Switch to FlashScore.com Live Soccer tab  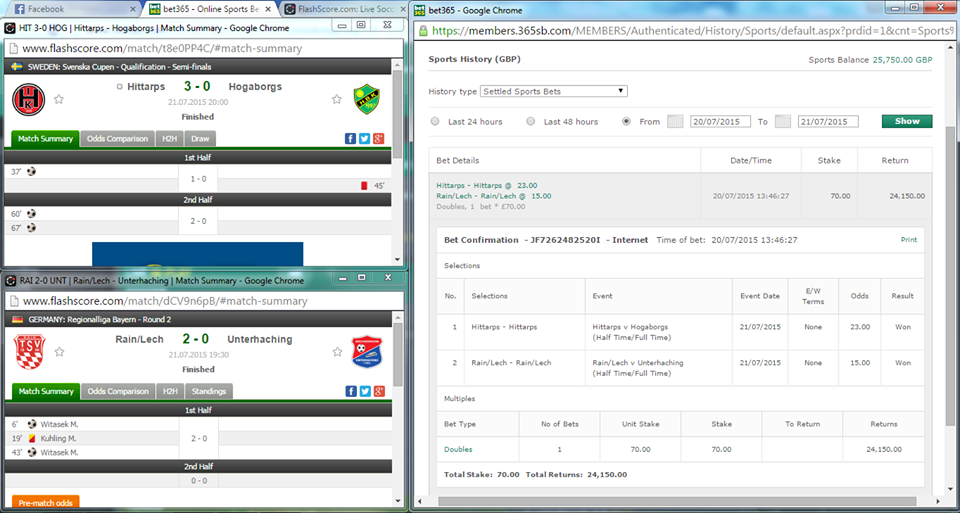click(x=343, y=9)
